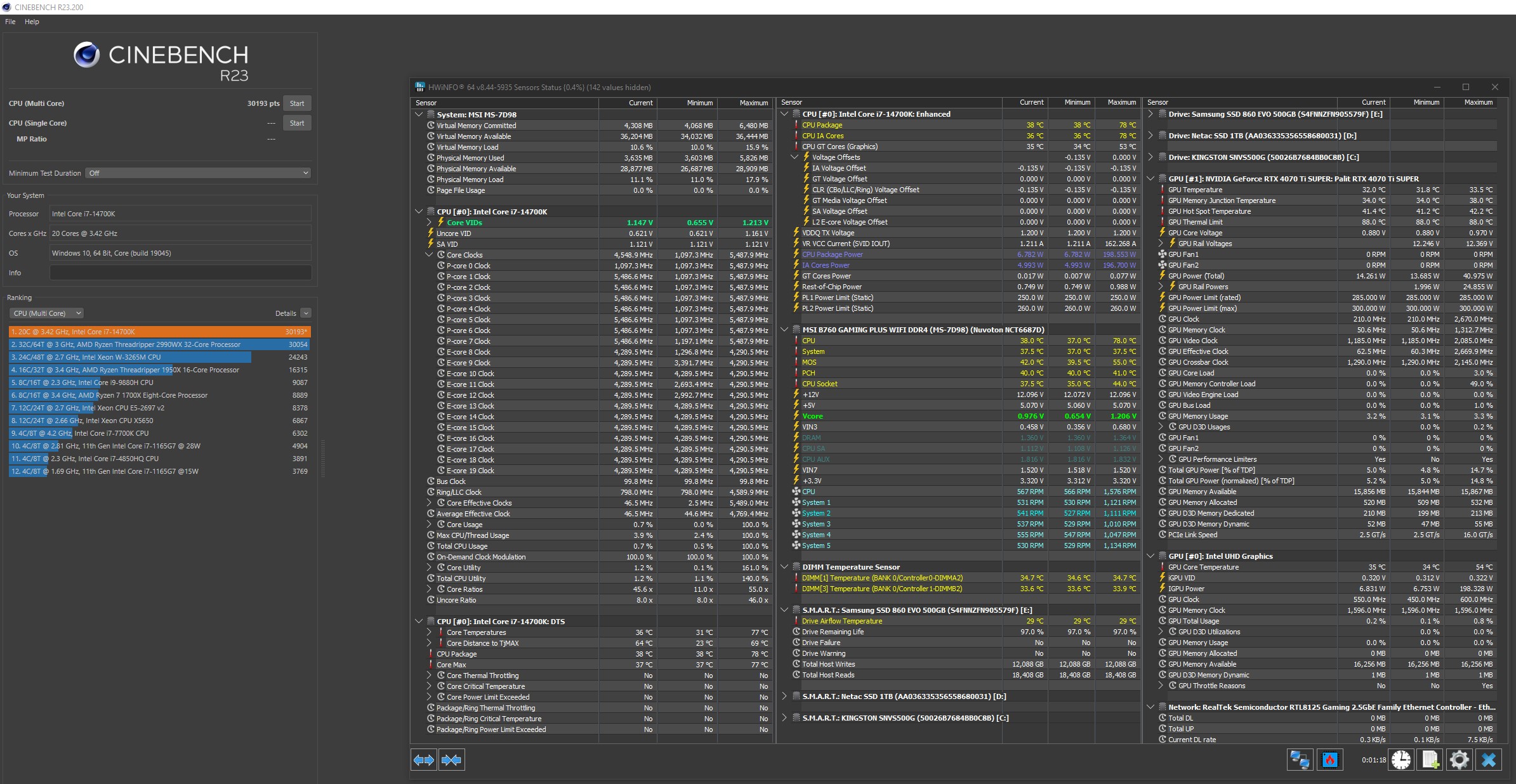The height and width of the screenshot is (784, 1516).
Task: Start logging with the sheet-plus icon
Action: coord(1430,759)
